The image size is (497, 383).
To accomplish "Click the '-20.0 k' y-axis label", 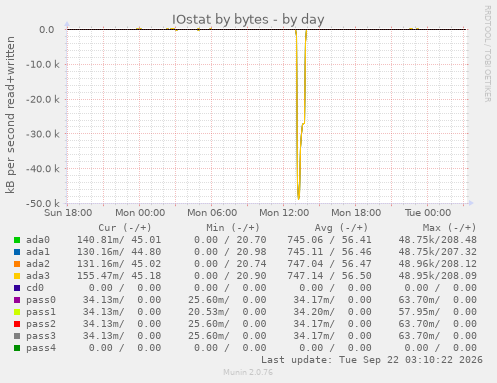I will click(x=43, y=99).
